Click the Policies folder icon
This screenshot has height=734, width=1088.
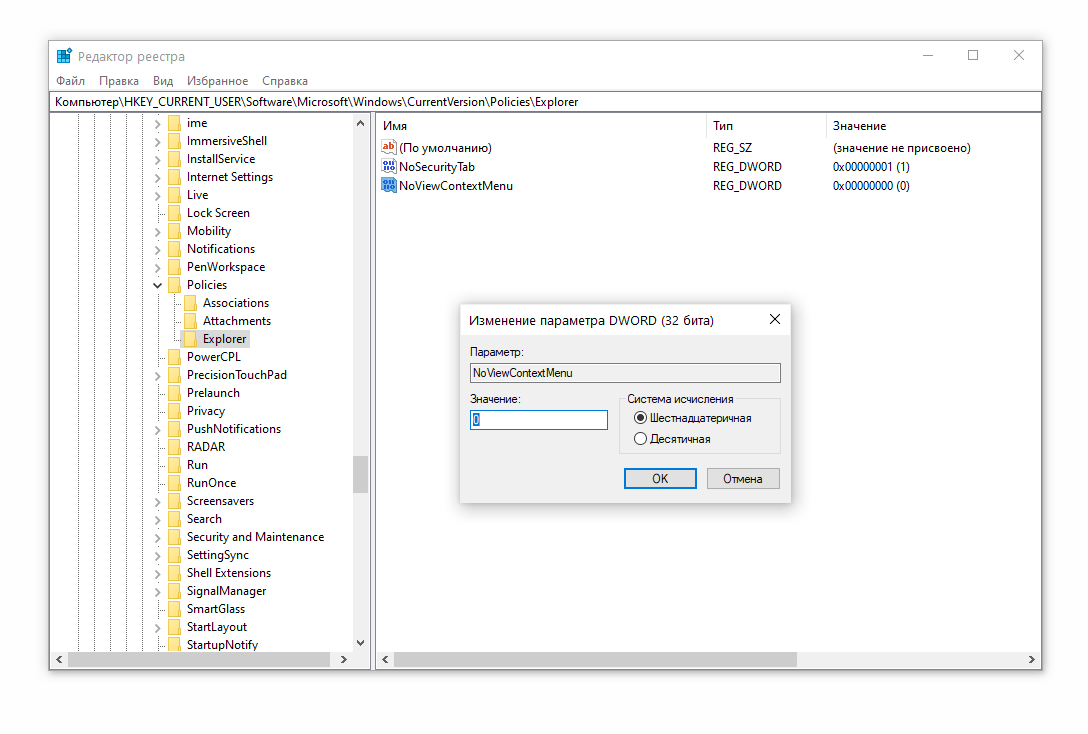174,284
